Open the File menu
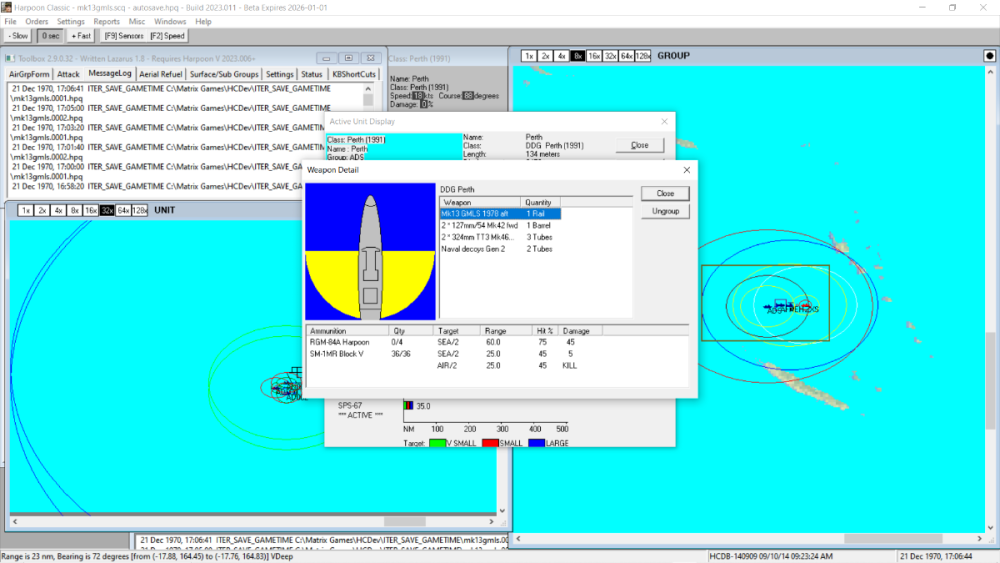 pyautogui.click(x=10, y=22)
